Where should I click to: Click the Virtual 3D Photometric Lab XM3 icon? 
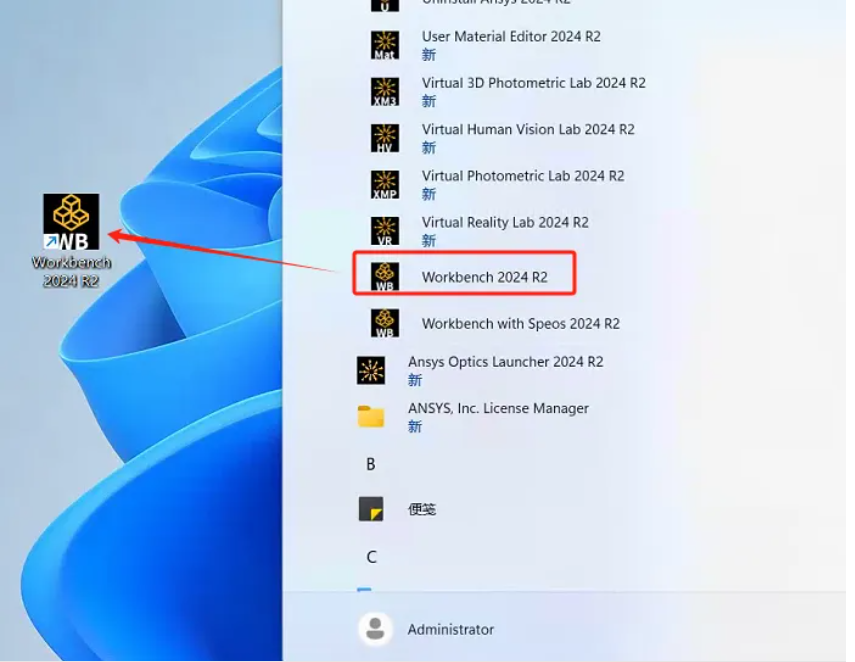pos(385,91)
